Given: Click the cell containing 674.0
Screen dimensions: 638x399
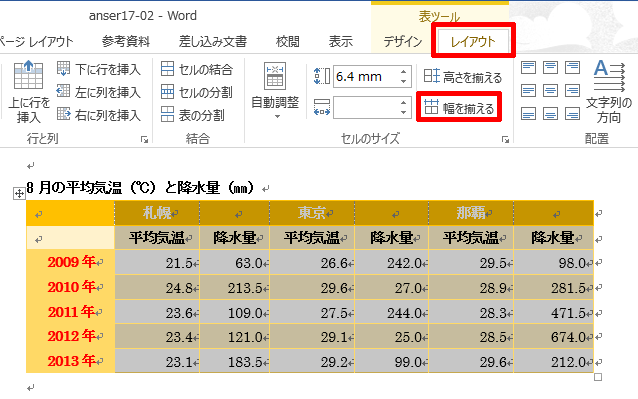Looking at the screenshot, I should 554,336.
